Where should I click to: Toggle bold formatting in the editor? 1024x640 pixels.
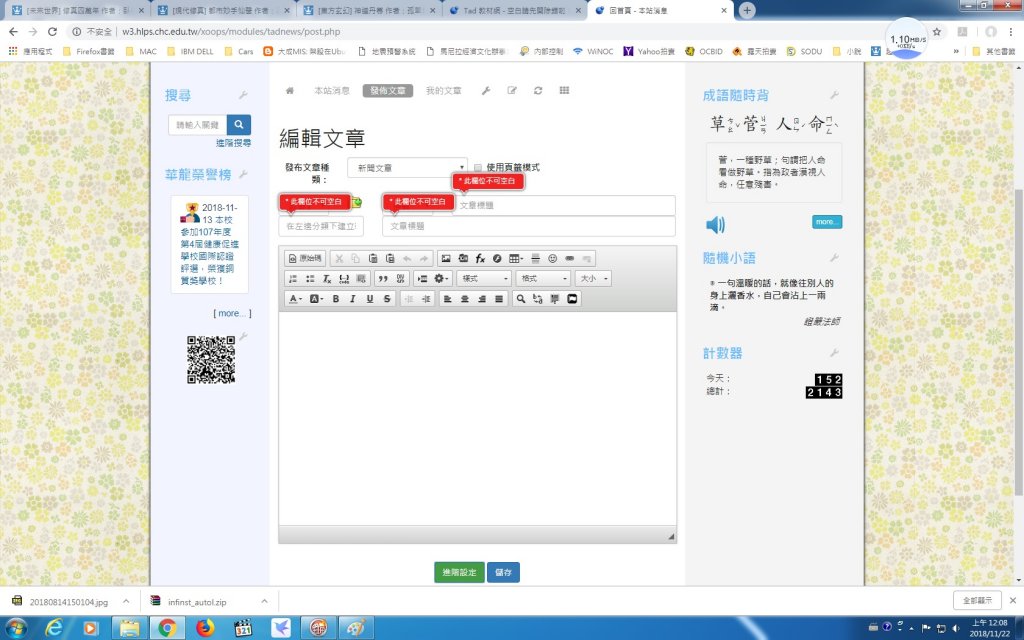tap(336, 299)
